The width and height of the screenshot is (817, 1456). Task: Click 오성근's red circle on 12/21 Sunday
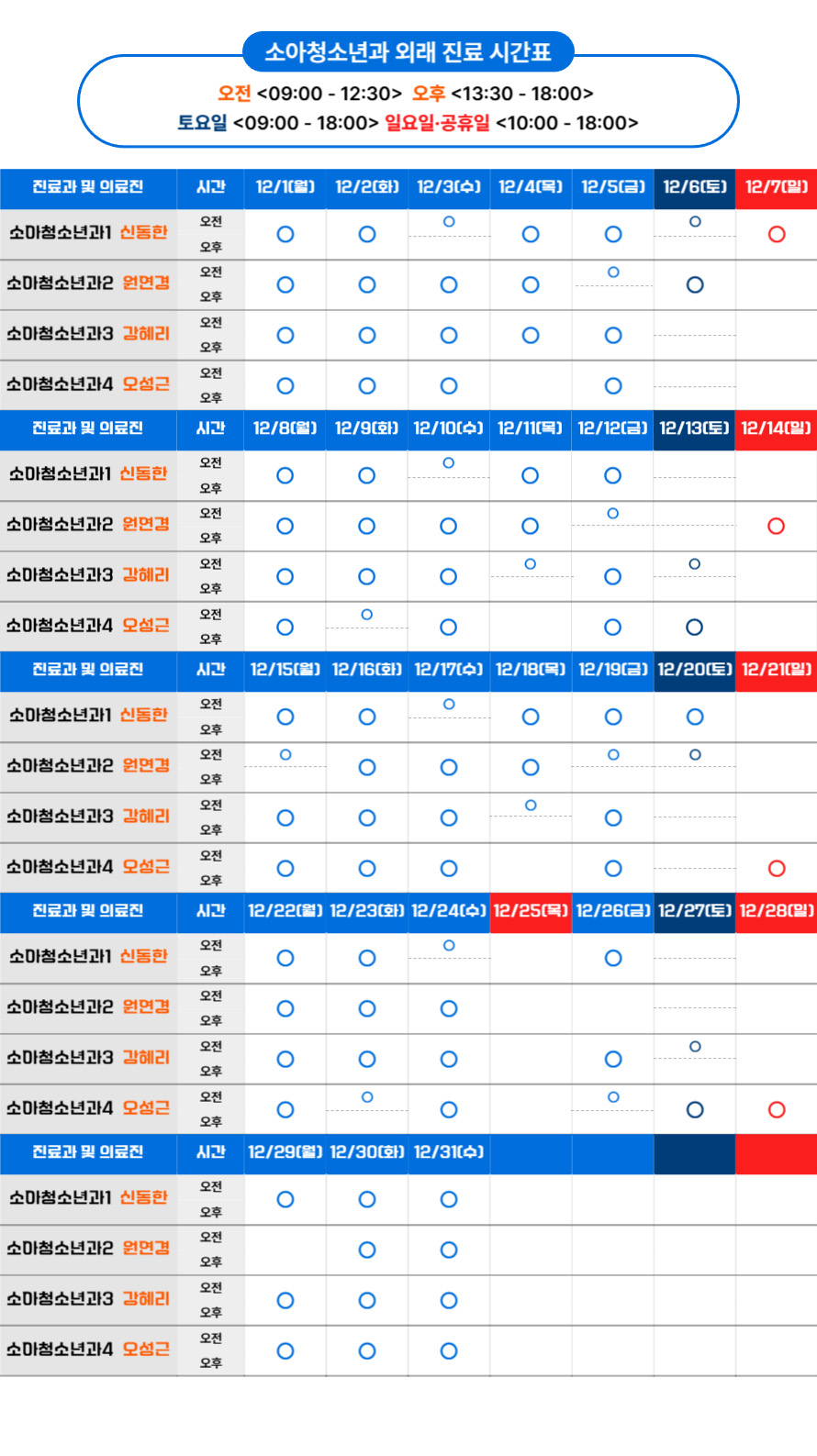click(777, 868)
